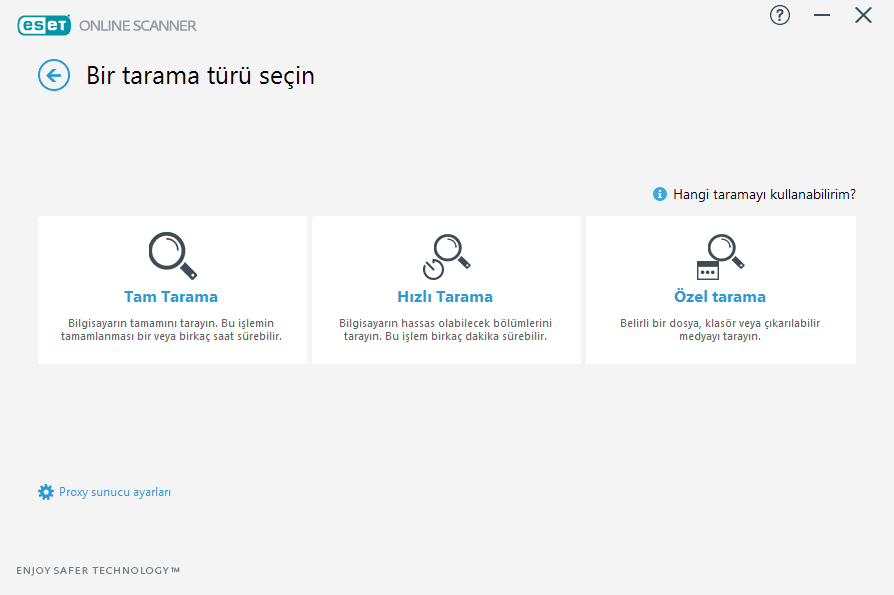Open the Hangi taramayı kullanabilirim? link
The height and width of the screenshot is (595, 894).
[764, 194]
